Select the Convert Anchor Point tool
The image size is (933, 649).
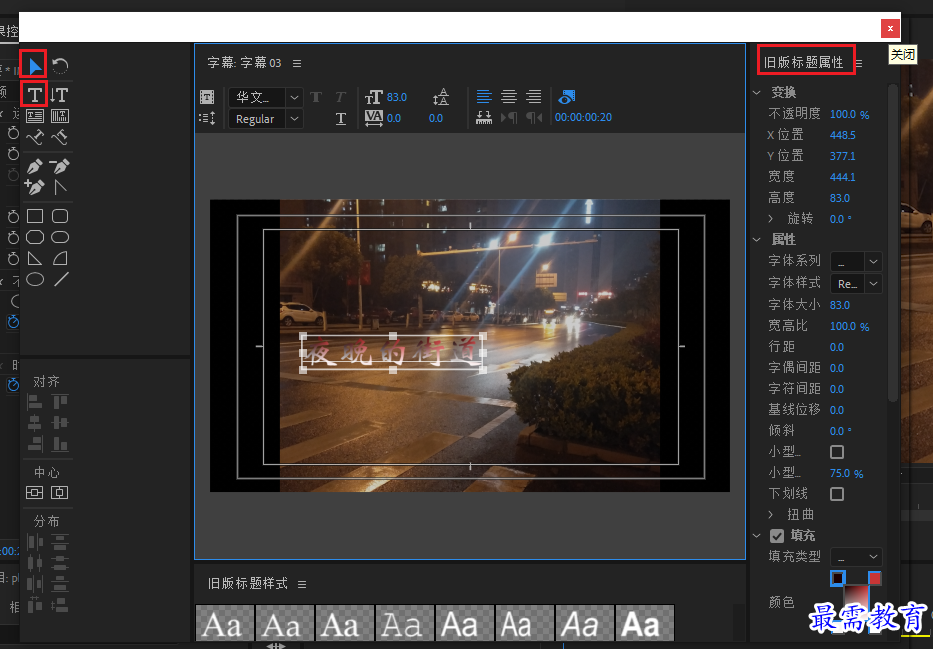click(x=60, y=187)
